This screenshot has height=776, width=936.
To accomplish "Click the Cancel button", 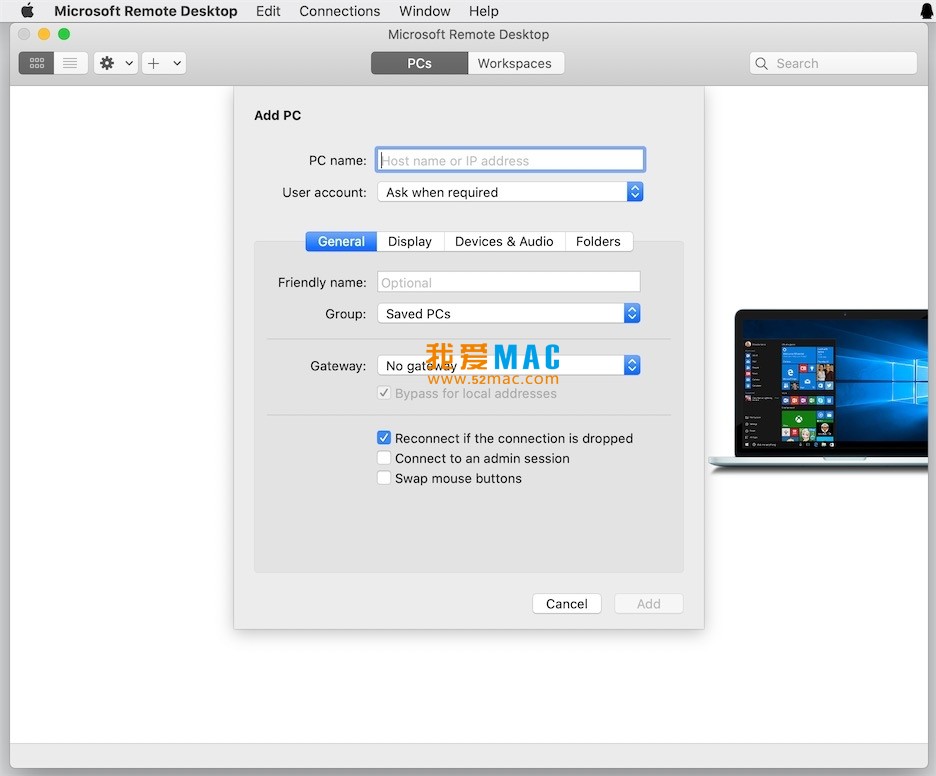I will [x=567, y=604].
